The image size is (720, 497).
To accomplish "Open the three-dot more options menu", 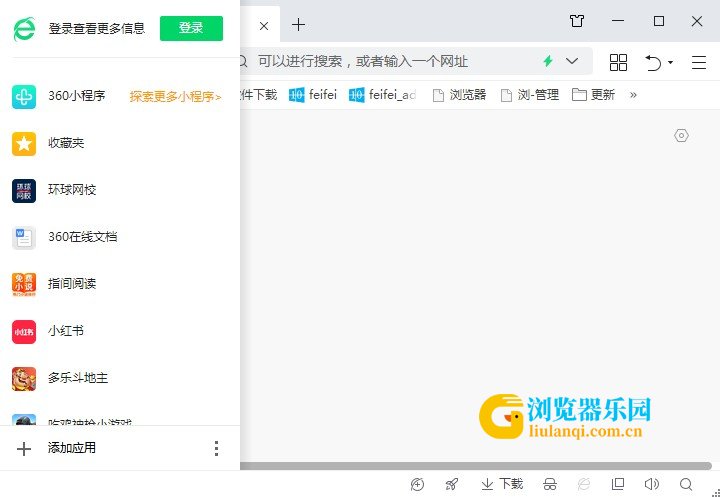I will click(216, 448).
